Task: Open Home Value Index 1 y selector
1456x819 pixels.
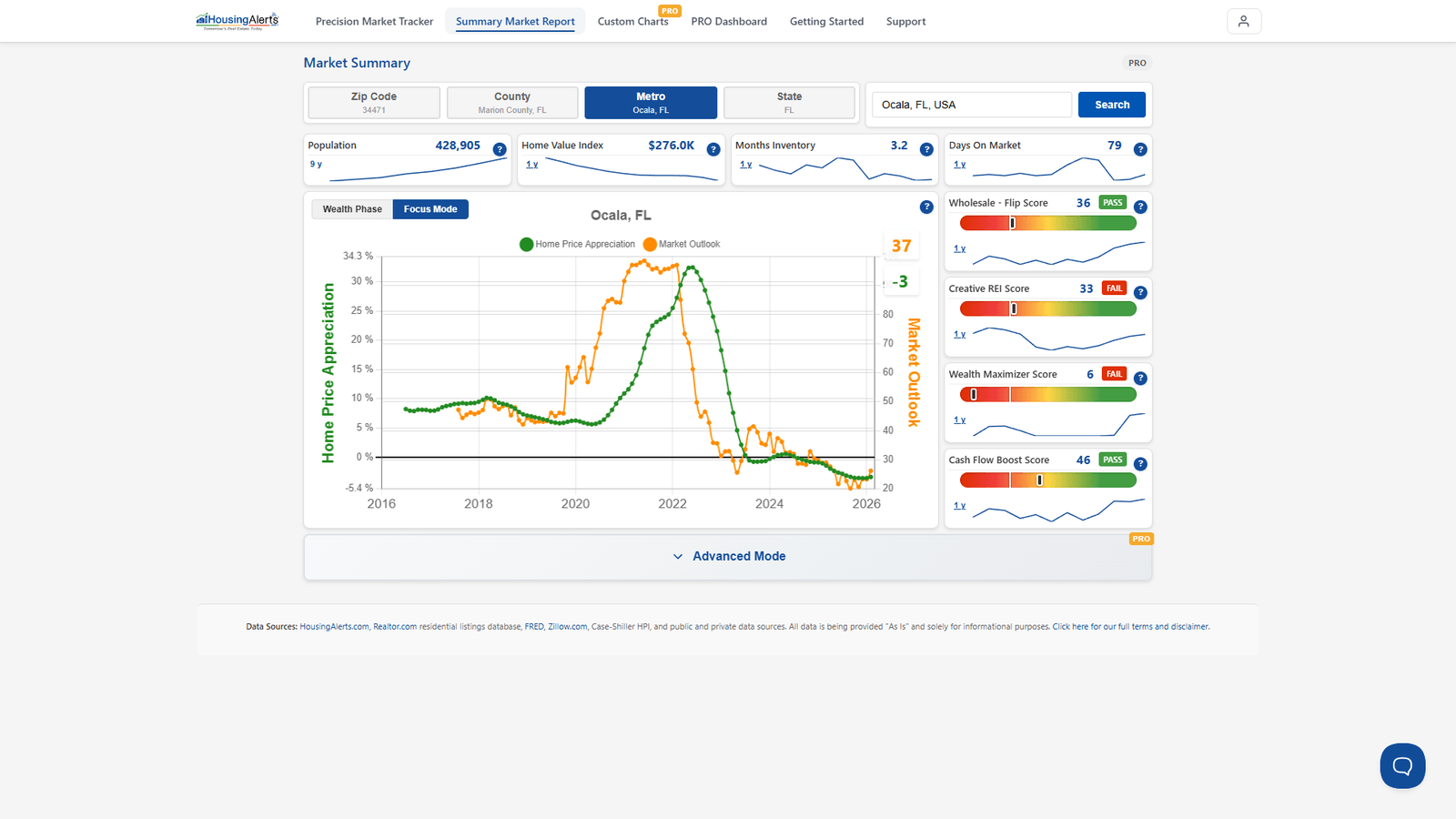Action: pos(531,165)
